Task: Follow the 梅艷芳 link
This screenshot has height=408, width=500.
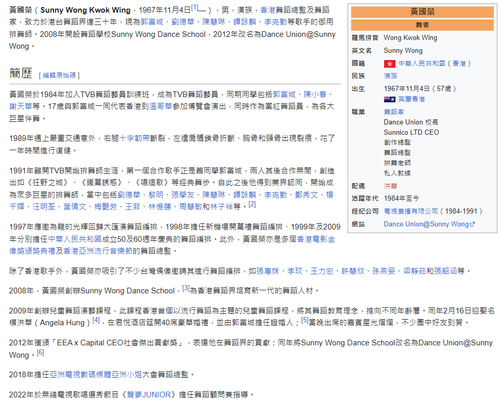Action: coord(106,207)
